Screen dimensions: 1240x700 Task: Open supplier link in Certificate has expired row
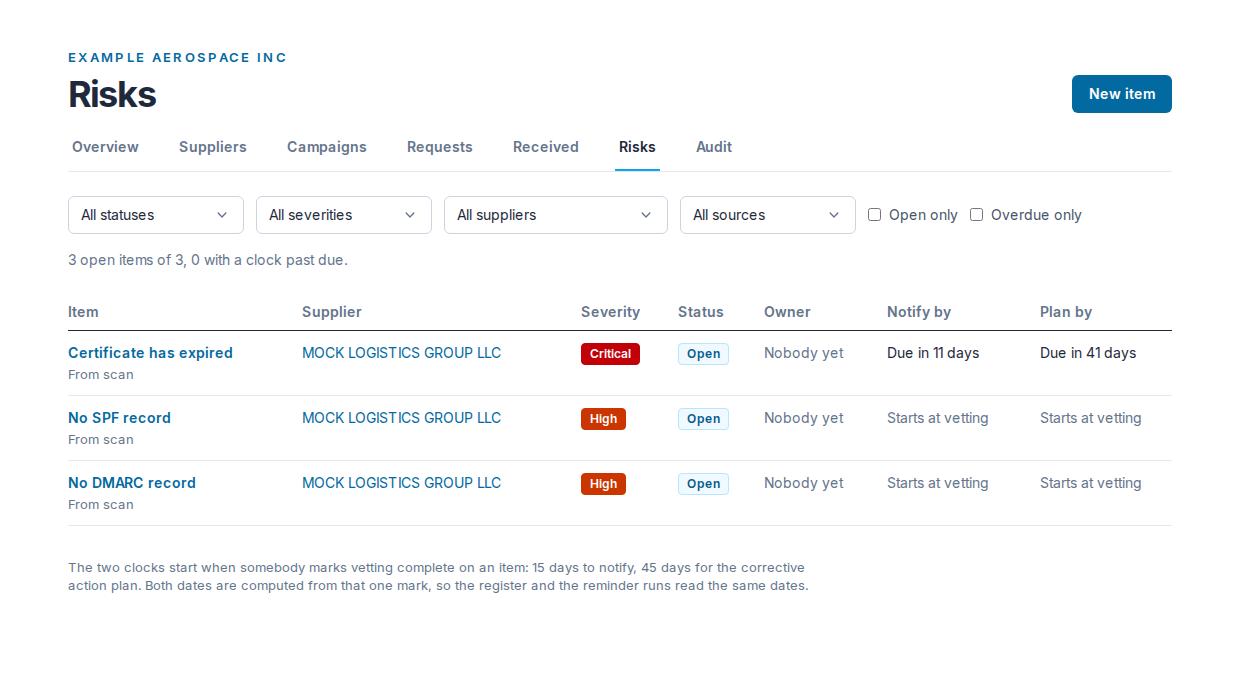click(401, 353)
